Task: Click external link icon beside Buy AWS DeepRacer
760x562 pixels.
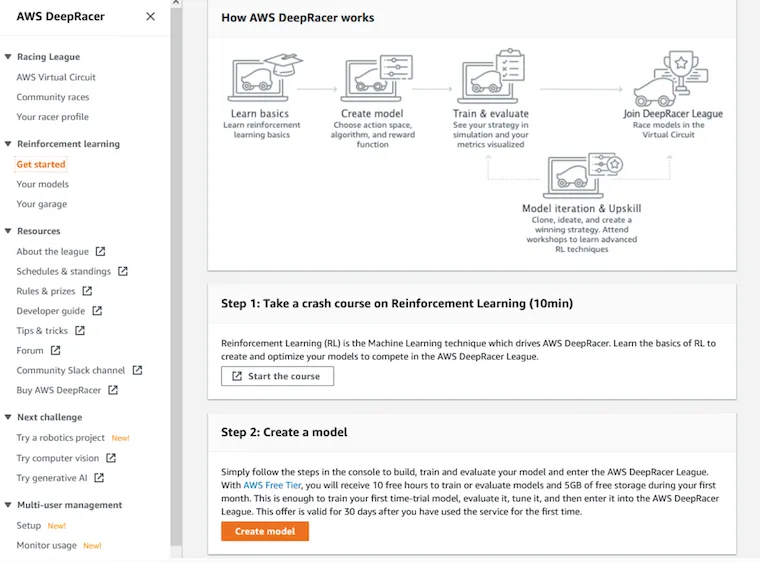Action: point(113,390)
